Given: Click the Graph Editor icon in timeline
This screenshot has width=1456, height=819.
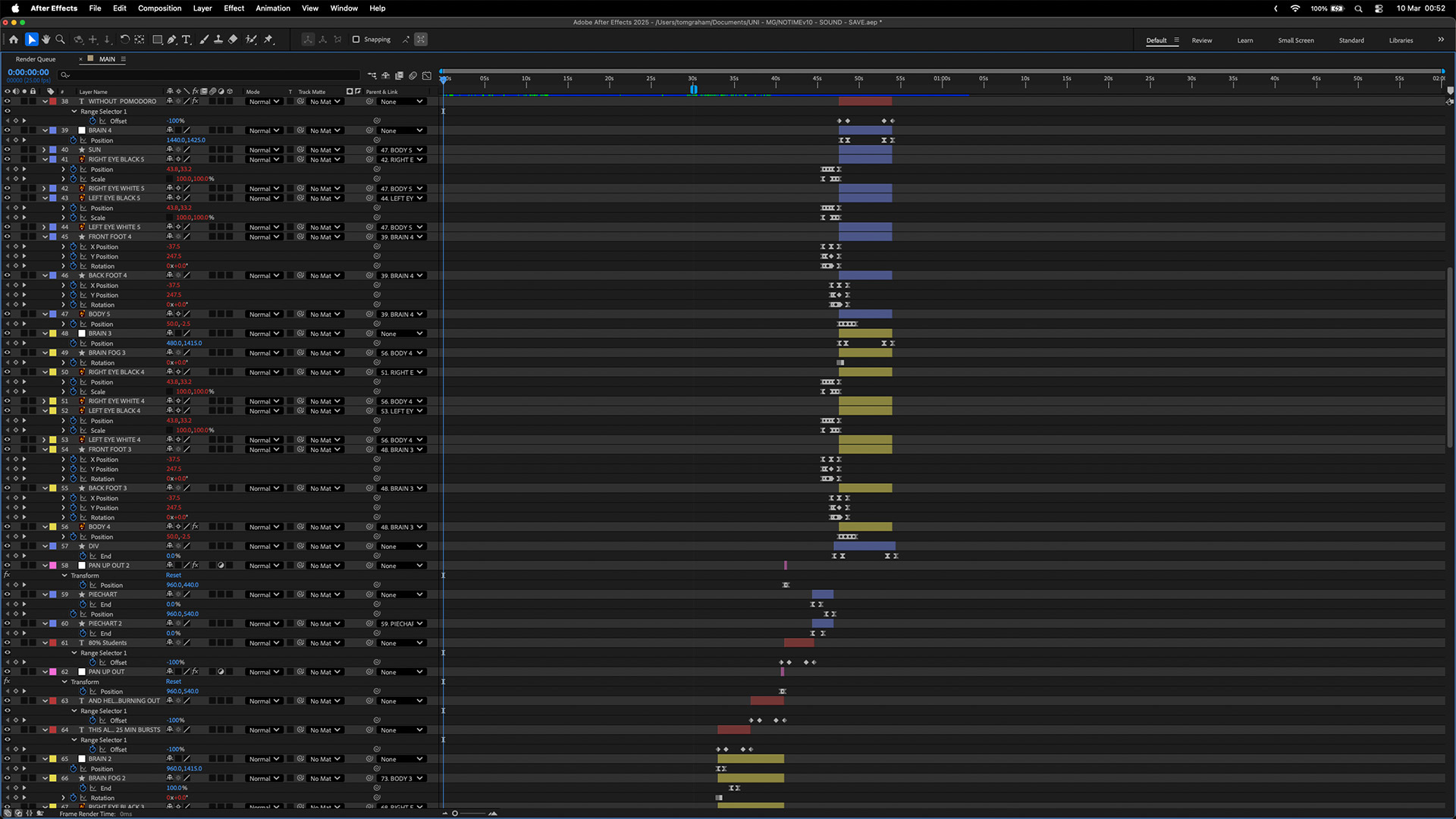Looking at the screenshot, I should click(x=427, y=75).
